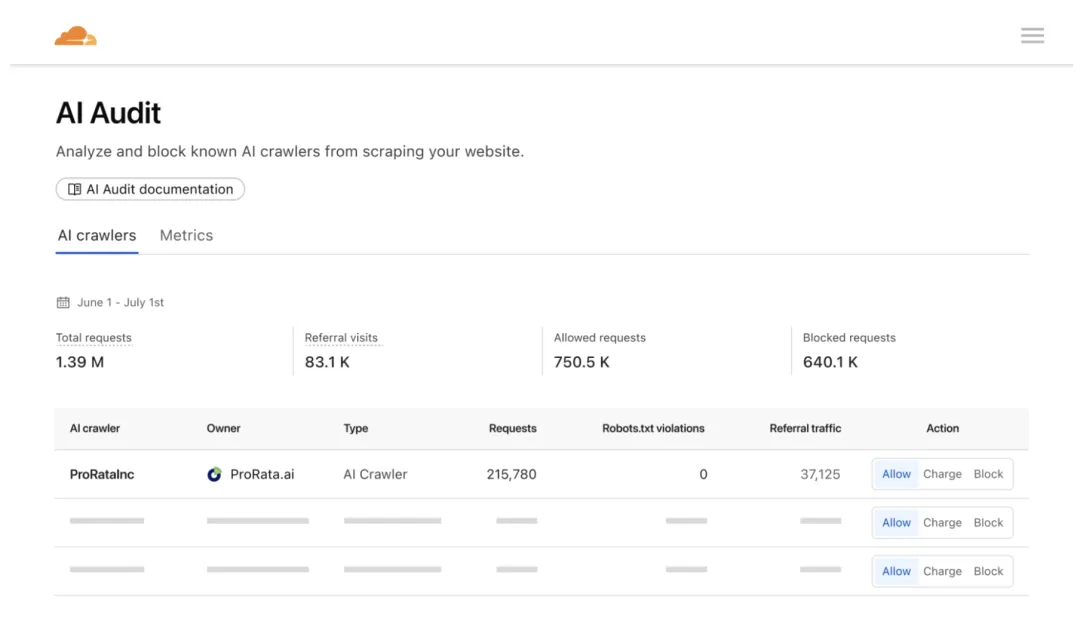
Task: Select the AI crawlers tab
Action: click(97, 235)
